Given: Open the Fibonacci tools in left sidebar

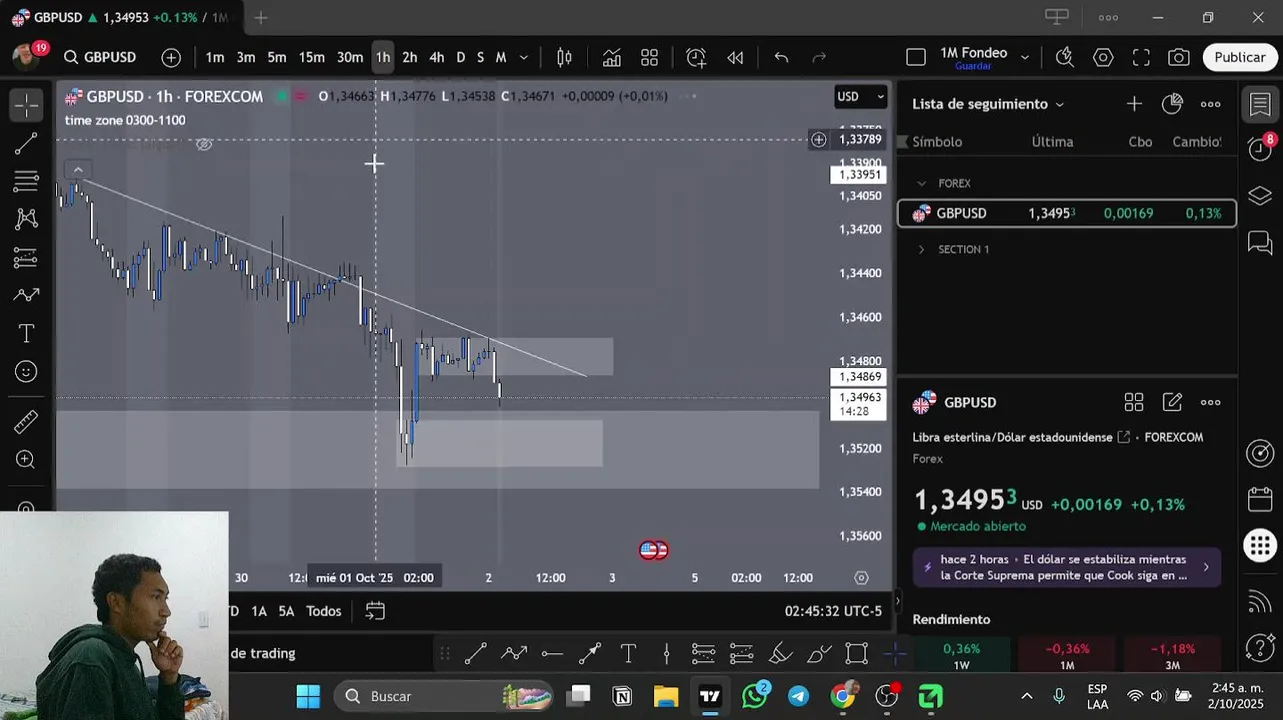Looking at the screenshot, I should tap(27, 181).
